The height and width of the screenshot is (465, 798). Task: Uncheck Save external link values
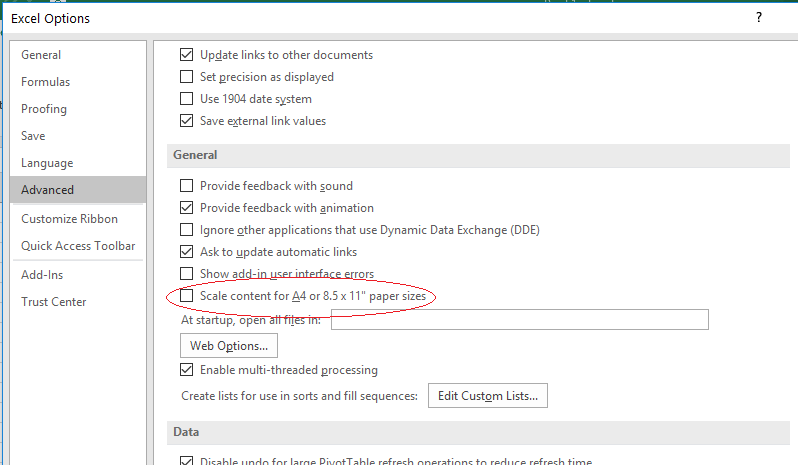point(187,121)
